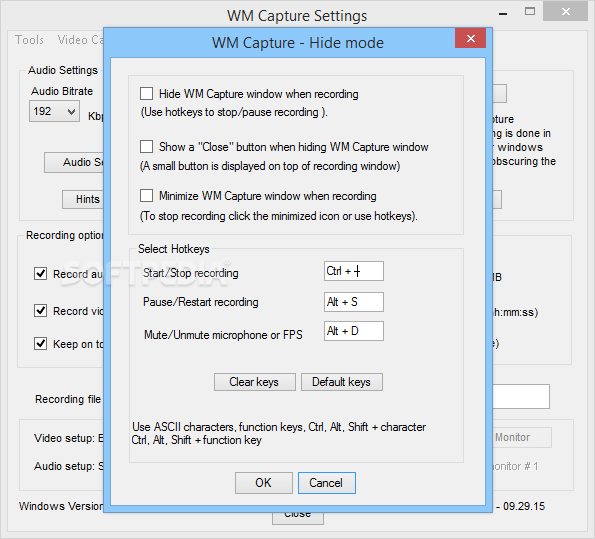Click the "Pause/Restart recording" label
595x539 pixels.
201,302
